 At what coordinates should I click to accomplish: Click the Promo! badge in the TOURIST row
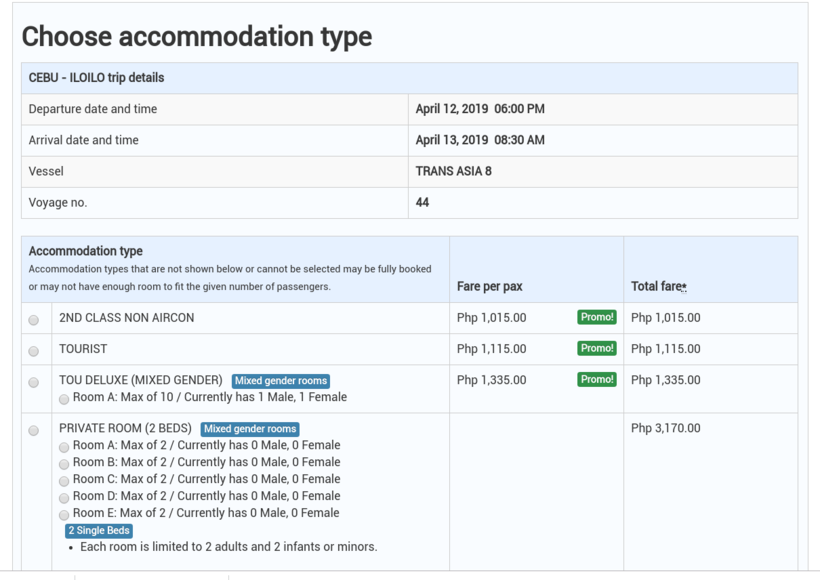pyautogui.click(x=596, y=348)
